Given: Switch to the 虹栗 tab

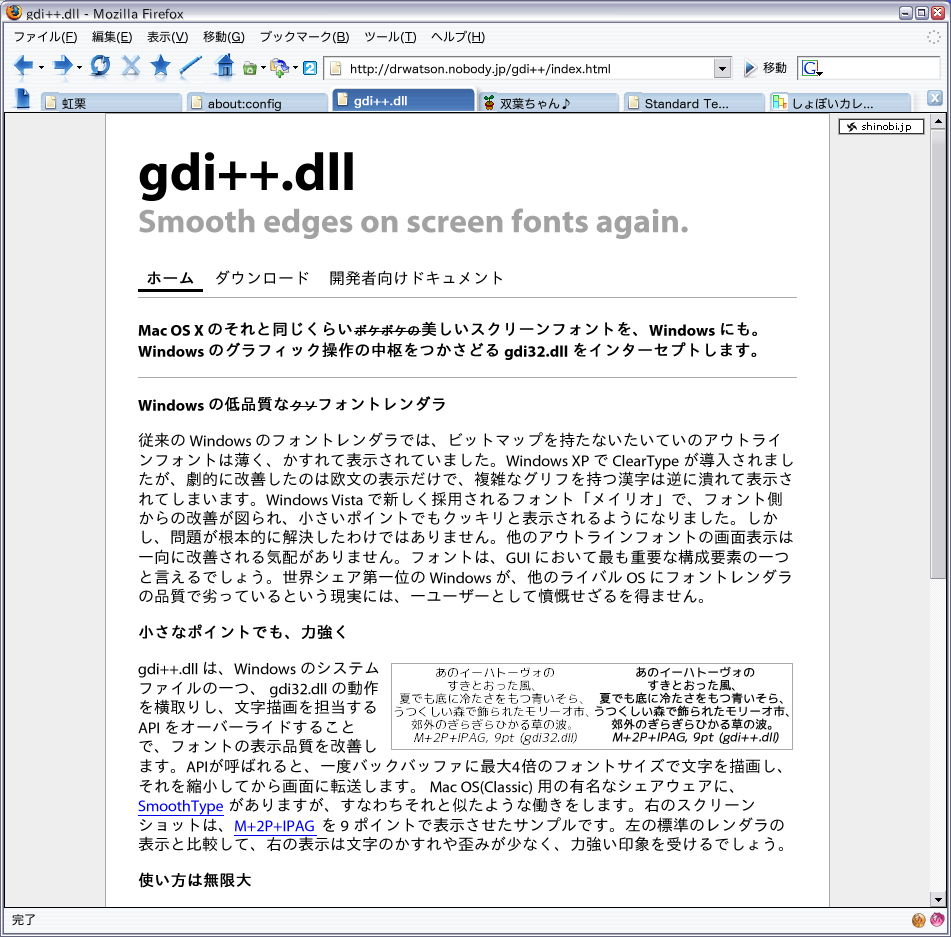Looking at the screenshot, I should coord(112,103).
